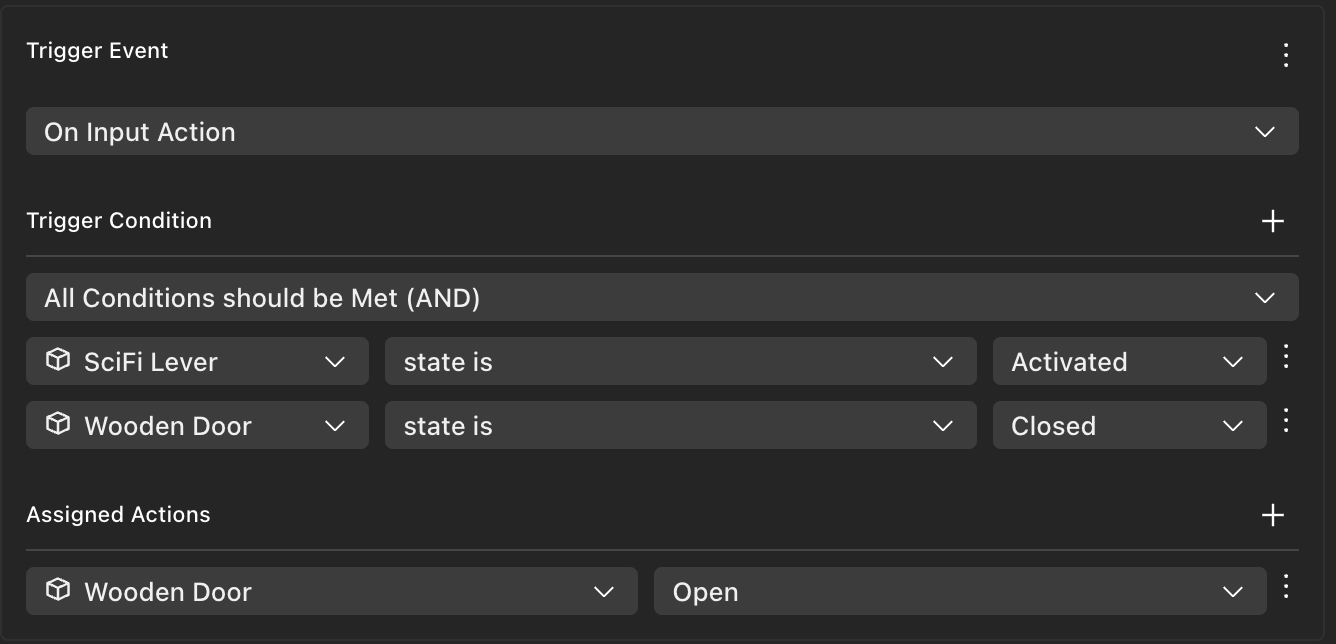The width and height of the screenshot is (1336, 644).
Task: Open the Activated state value dropdown
Action: pos(1128,361)
